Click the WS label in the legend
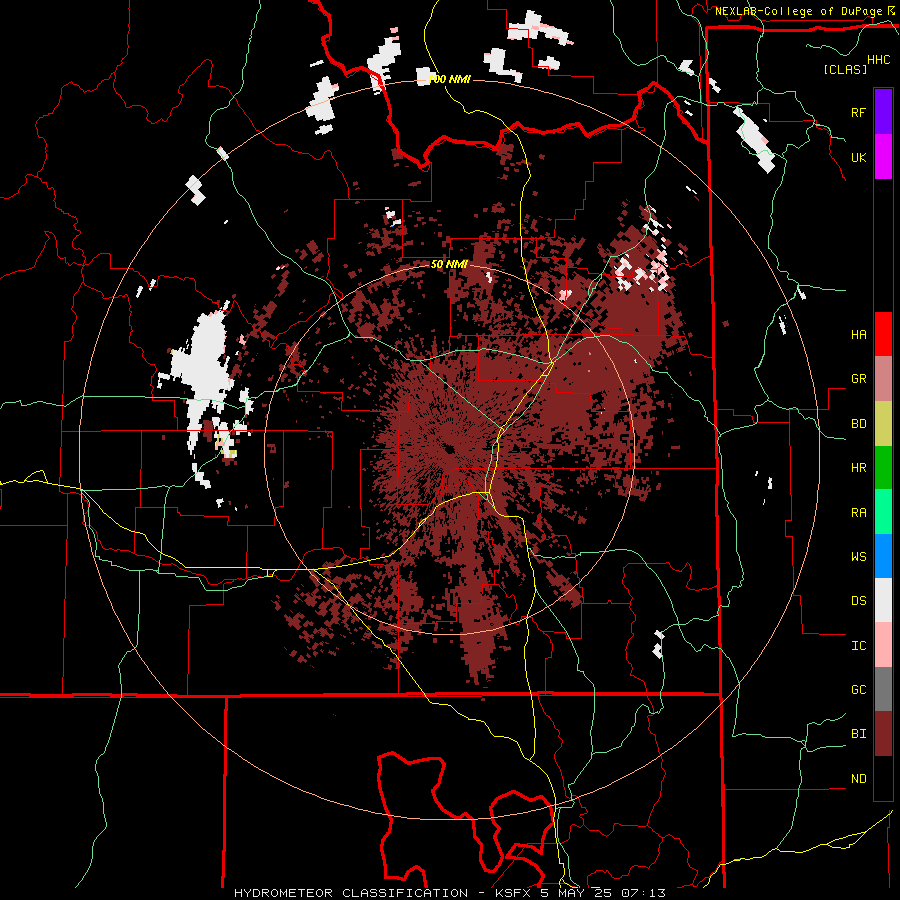The width and height of the screenshot is (900, 900). coord(858,556)
